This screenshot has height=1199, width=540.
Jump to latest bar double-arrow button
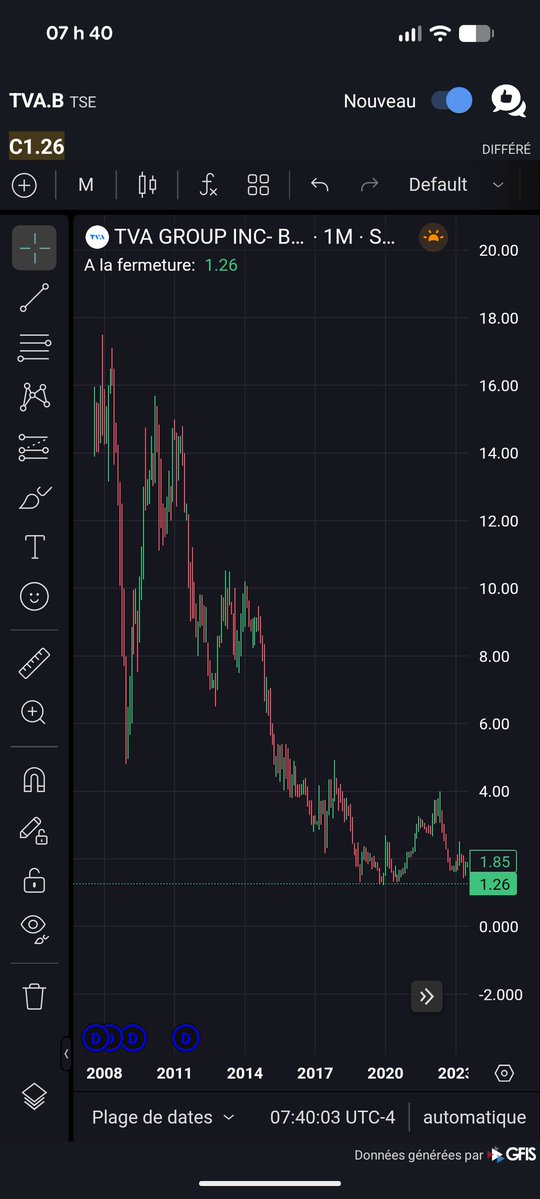click(x=427, y=996)
